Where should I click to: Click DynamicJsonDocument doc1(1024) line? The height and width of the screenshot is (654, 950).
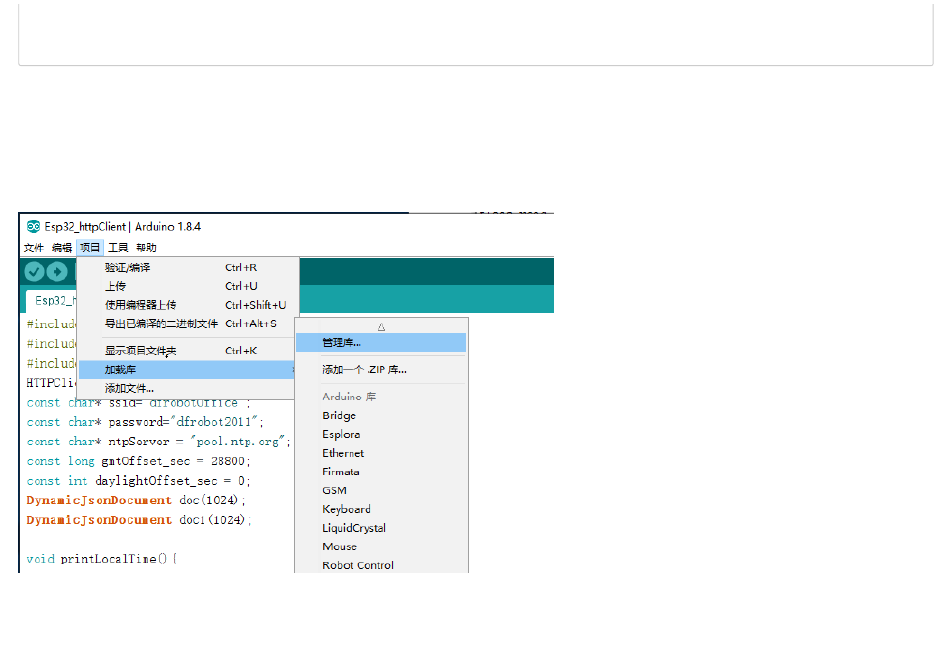tap(139, 520)
